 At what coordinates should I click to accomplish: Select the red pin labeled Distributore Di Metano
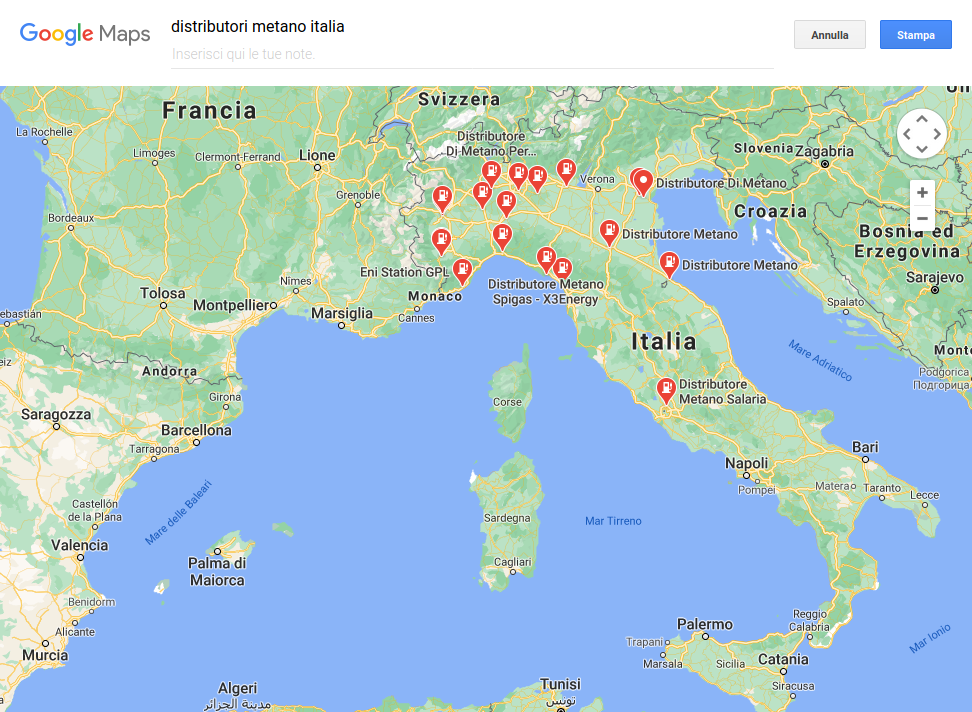pos(643,183)
